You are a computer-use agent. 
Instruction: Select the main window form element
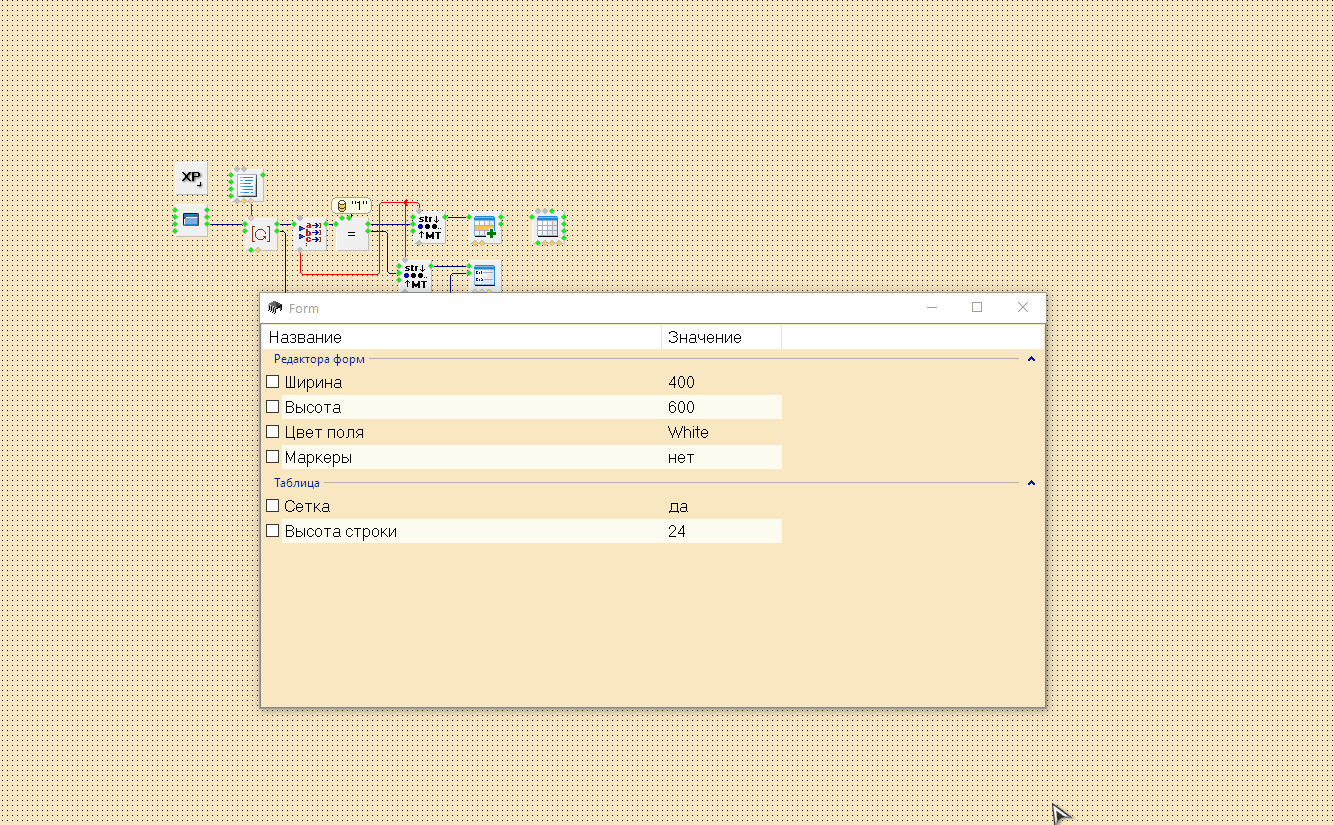coord(191,219)
